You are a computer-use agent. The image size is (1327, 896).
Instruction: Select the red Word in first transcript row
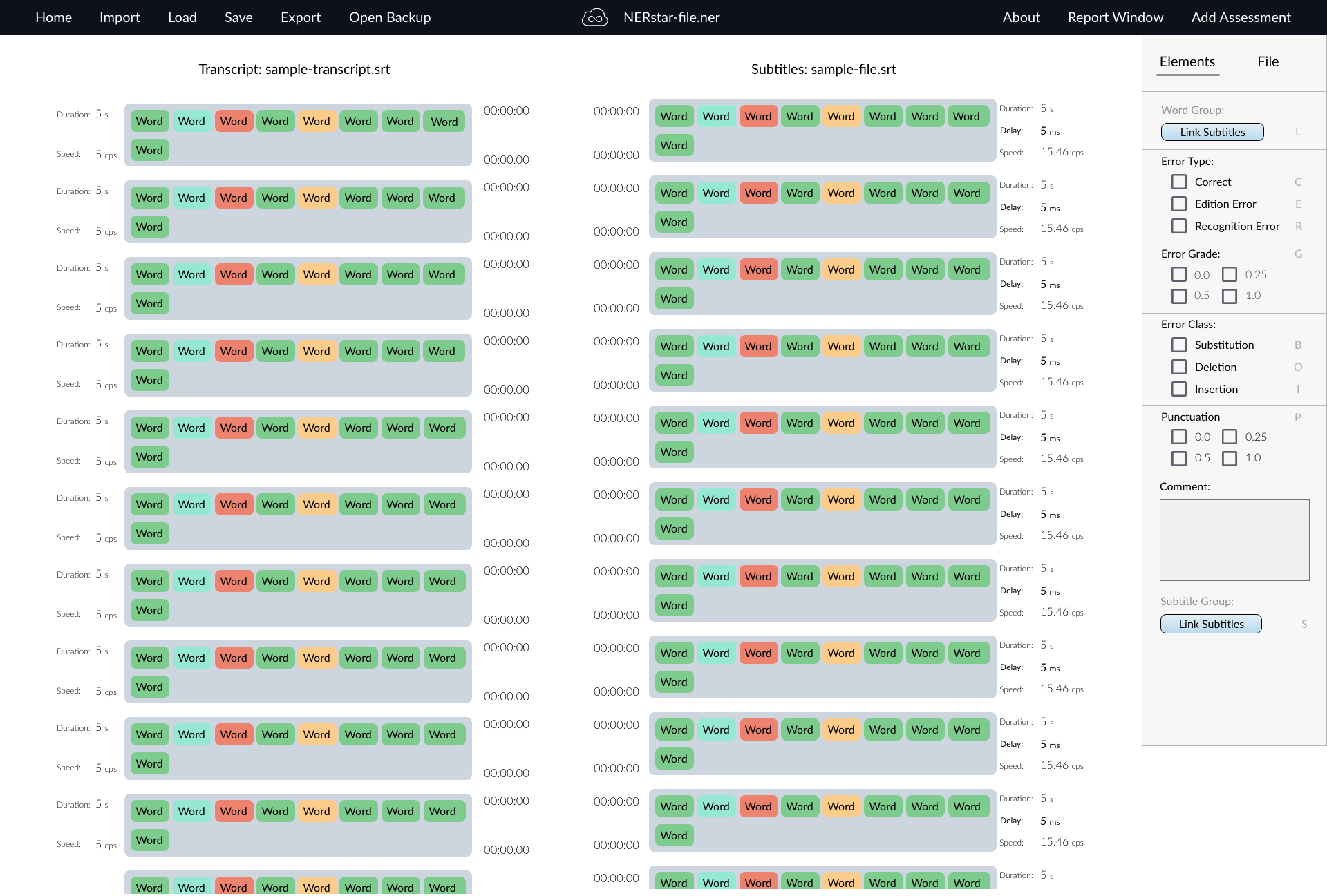click(x=234, y=121)
